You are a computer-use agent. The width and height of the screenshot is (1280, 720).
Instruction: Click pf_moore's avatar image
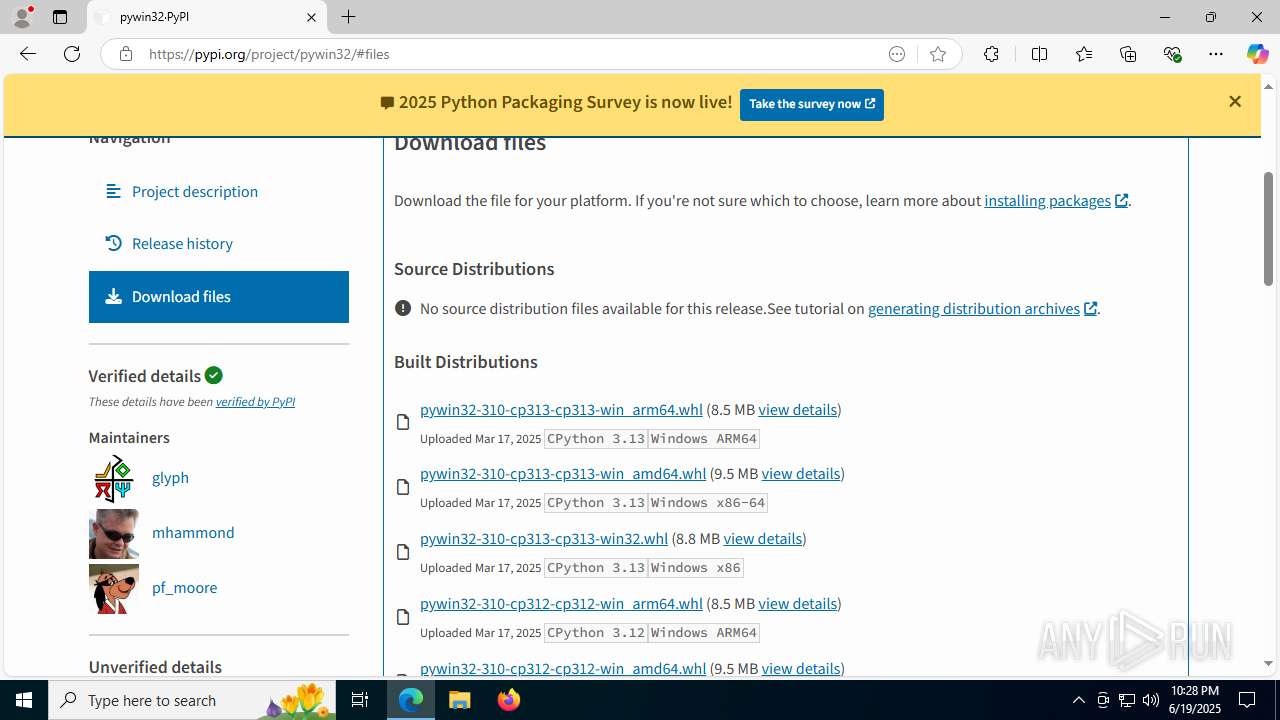click(113, 588)
